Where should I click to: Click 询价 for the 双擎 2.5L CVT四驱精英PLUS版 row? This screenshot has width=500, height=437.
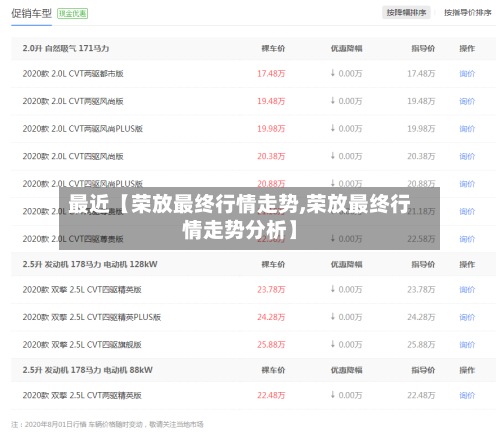[467, 318]
